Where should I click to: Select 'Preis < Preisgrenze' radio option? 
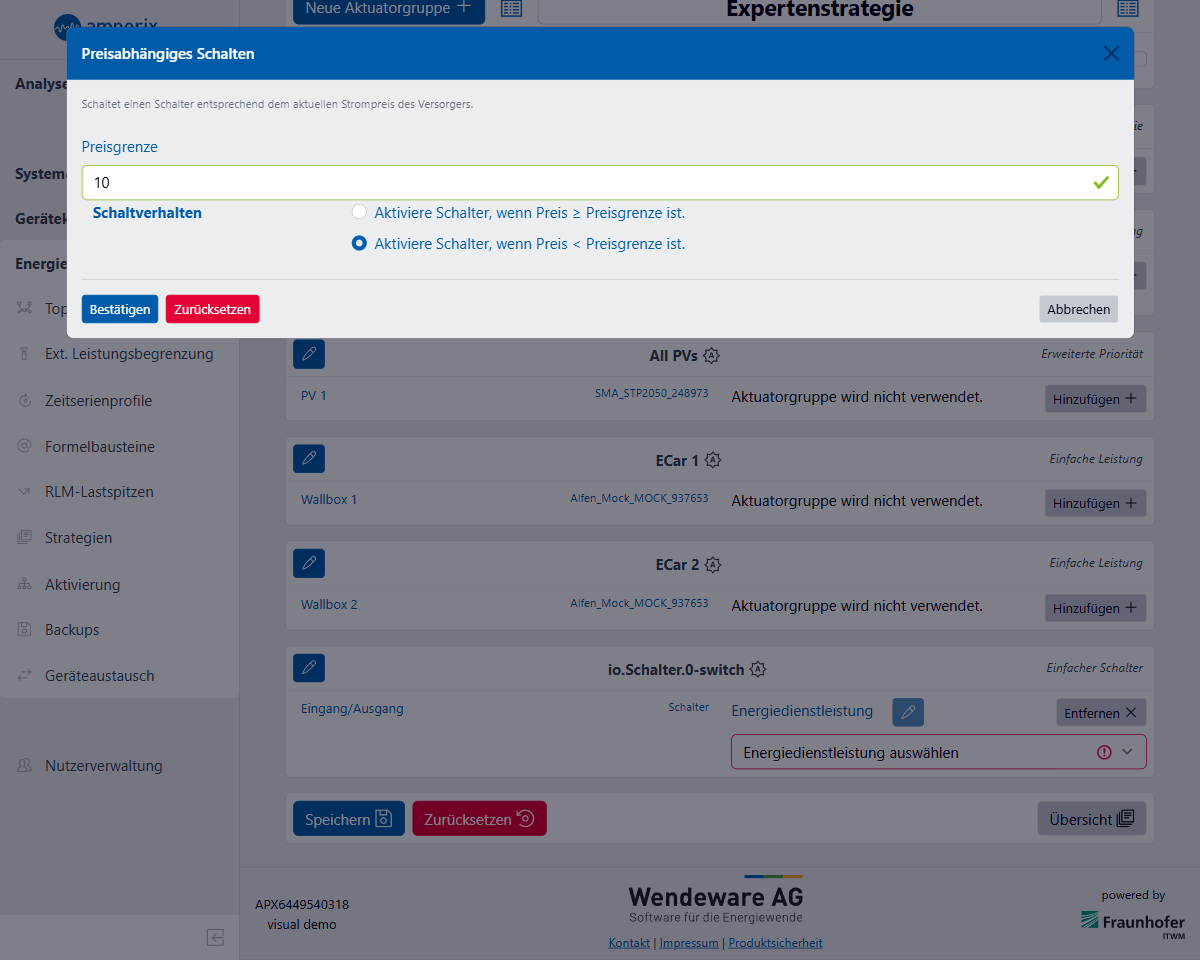[x=359, y=243]
